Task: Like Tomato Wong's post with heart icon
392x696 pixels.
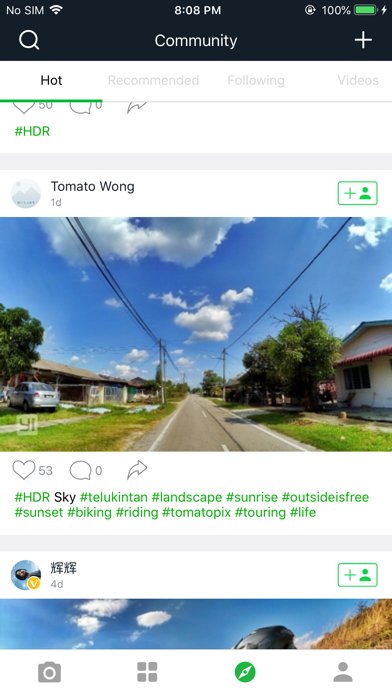Action: coord(24,470)
